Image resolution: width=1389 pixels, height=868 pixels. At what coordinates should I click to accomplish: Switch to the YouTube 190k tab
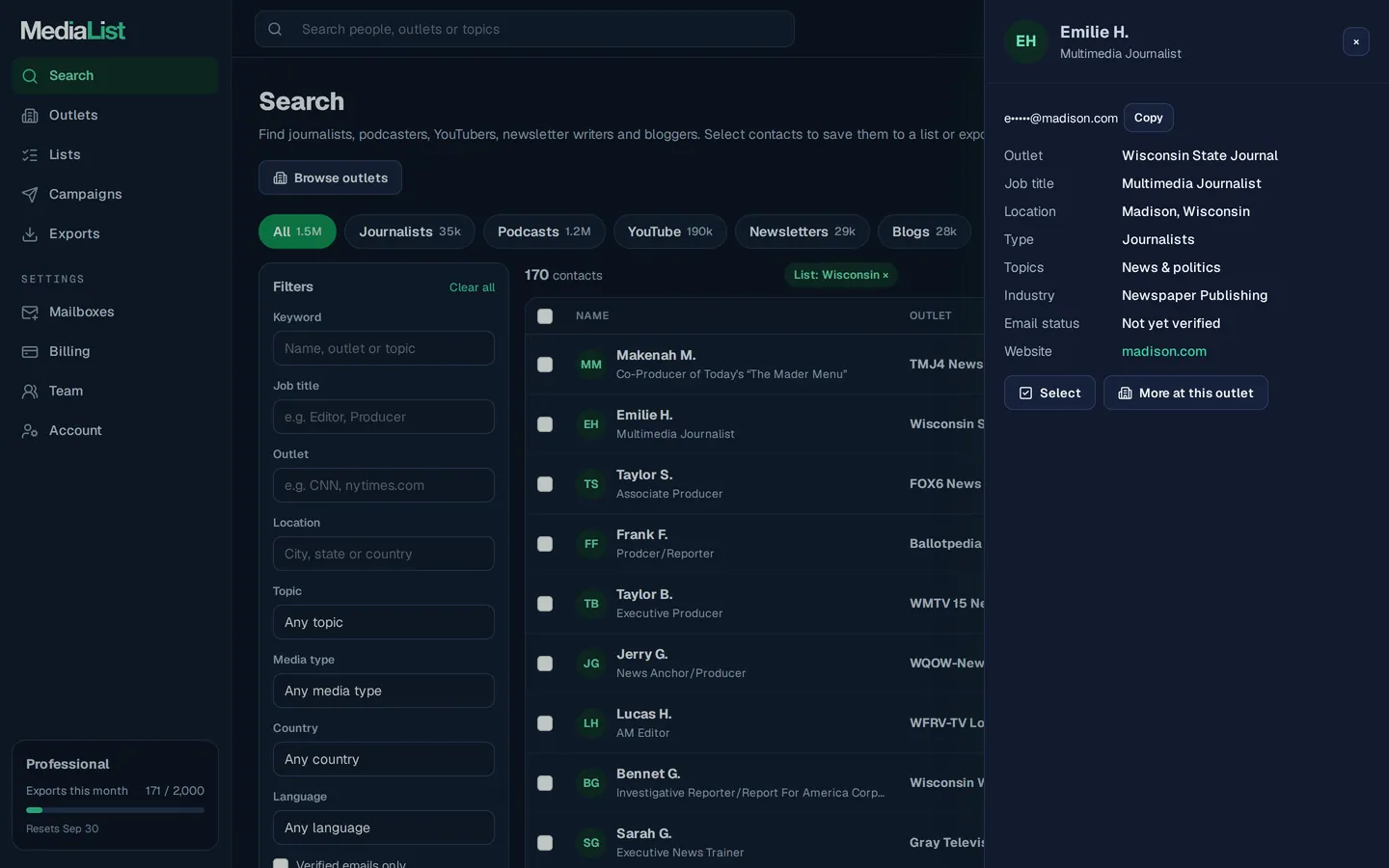coord(670,231)
